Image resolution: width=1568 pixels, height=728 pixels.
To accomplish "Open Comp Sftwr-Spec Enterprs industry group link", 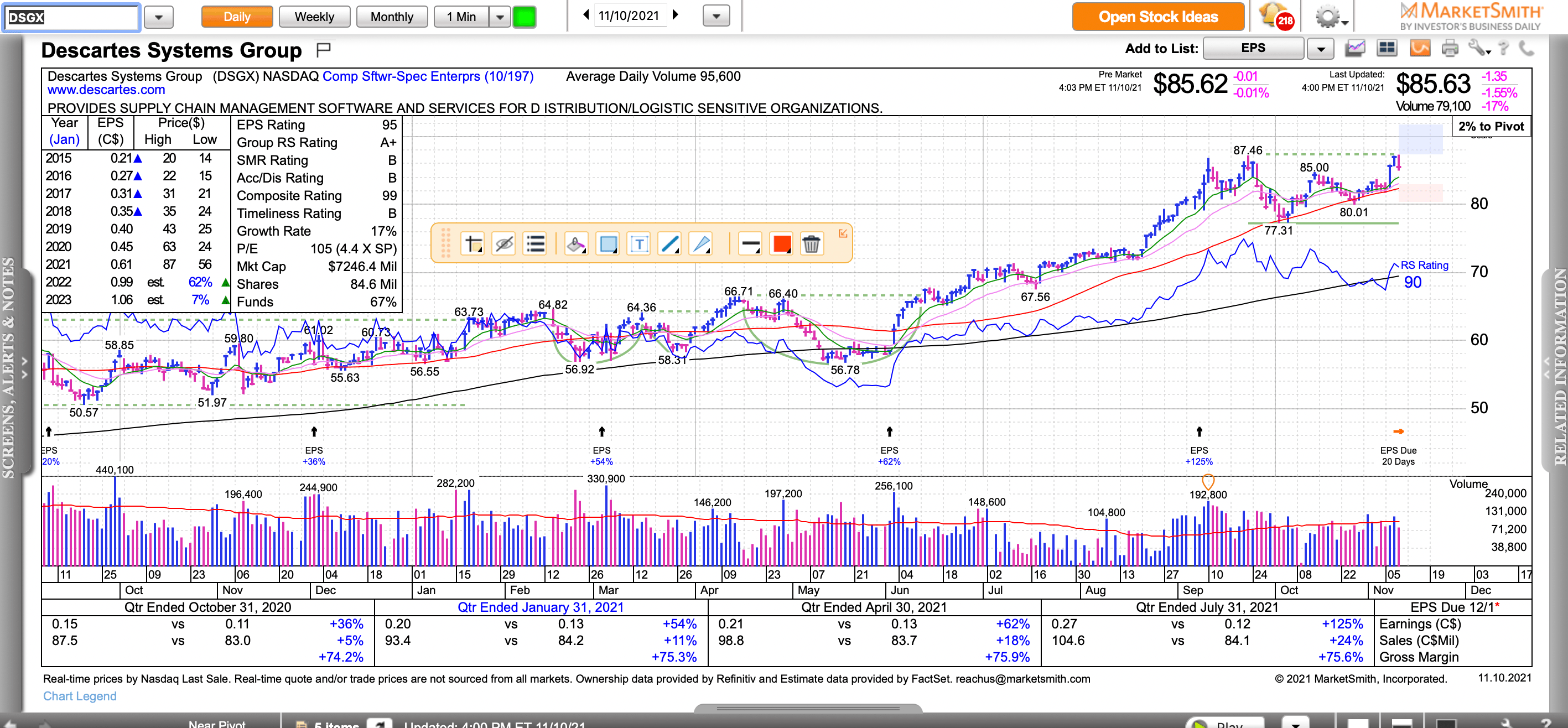I will tap(428, 76).
